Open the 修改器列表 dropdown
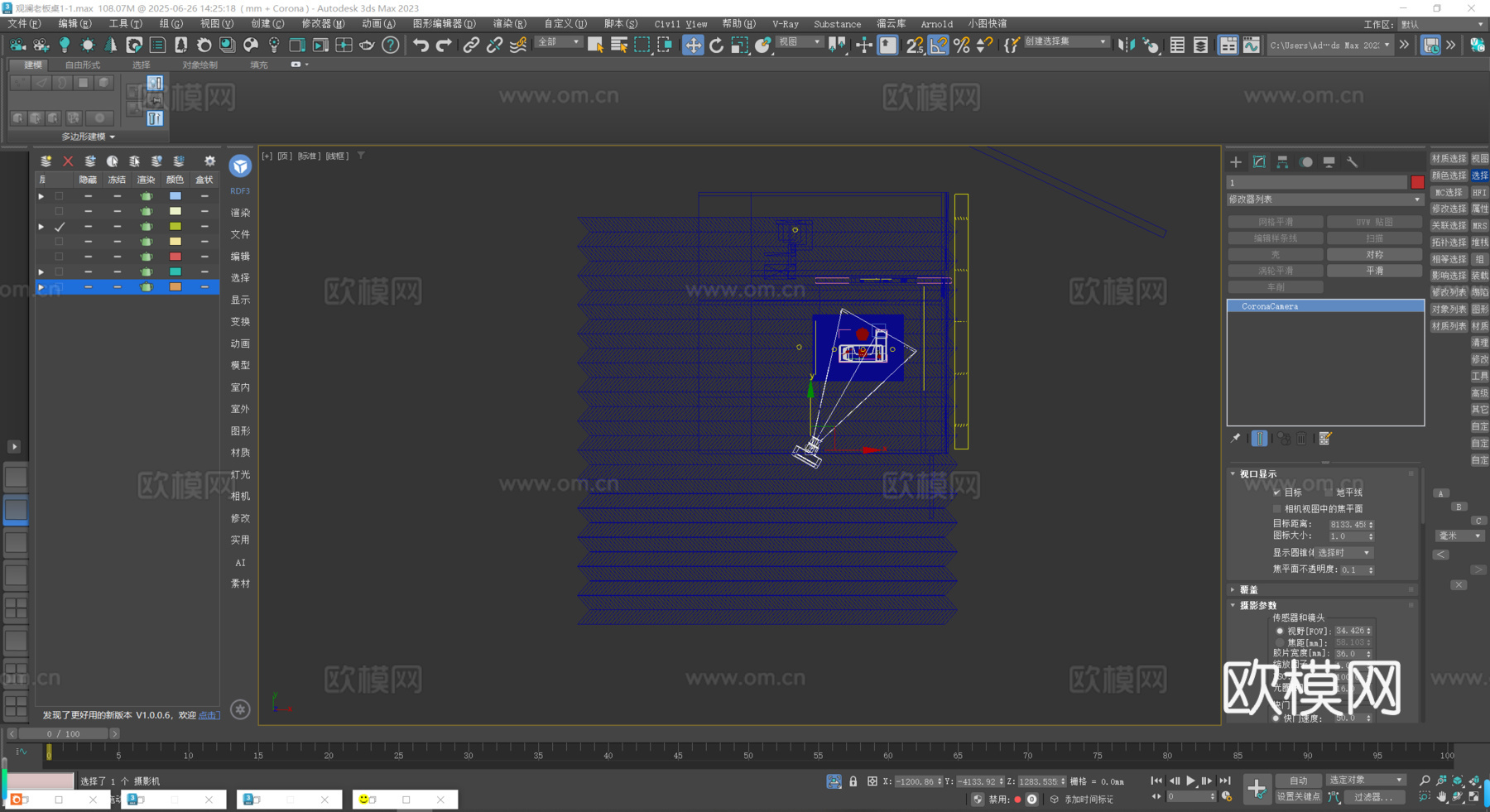1490x812 pixels. point(1324,199)
